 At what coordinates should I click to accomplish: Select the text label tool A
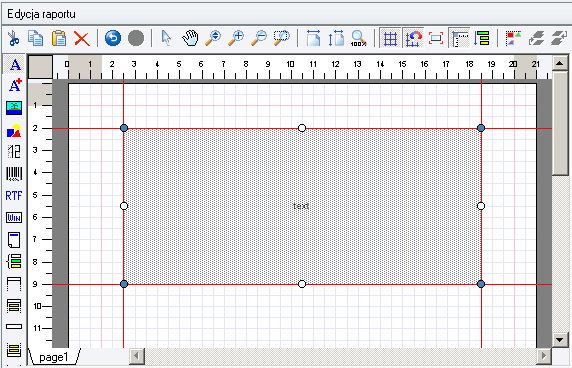14,65
